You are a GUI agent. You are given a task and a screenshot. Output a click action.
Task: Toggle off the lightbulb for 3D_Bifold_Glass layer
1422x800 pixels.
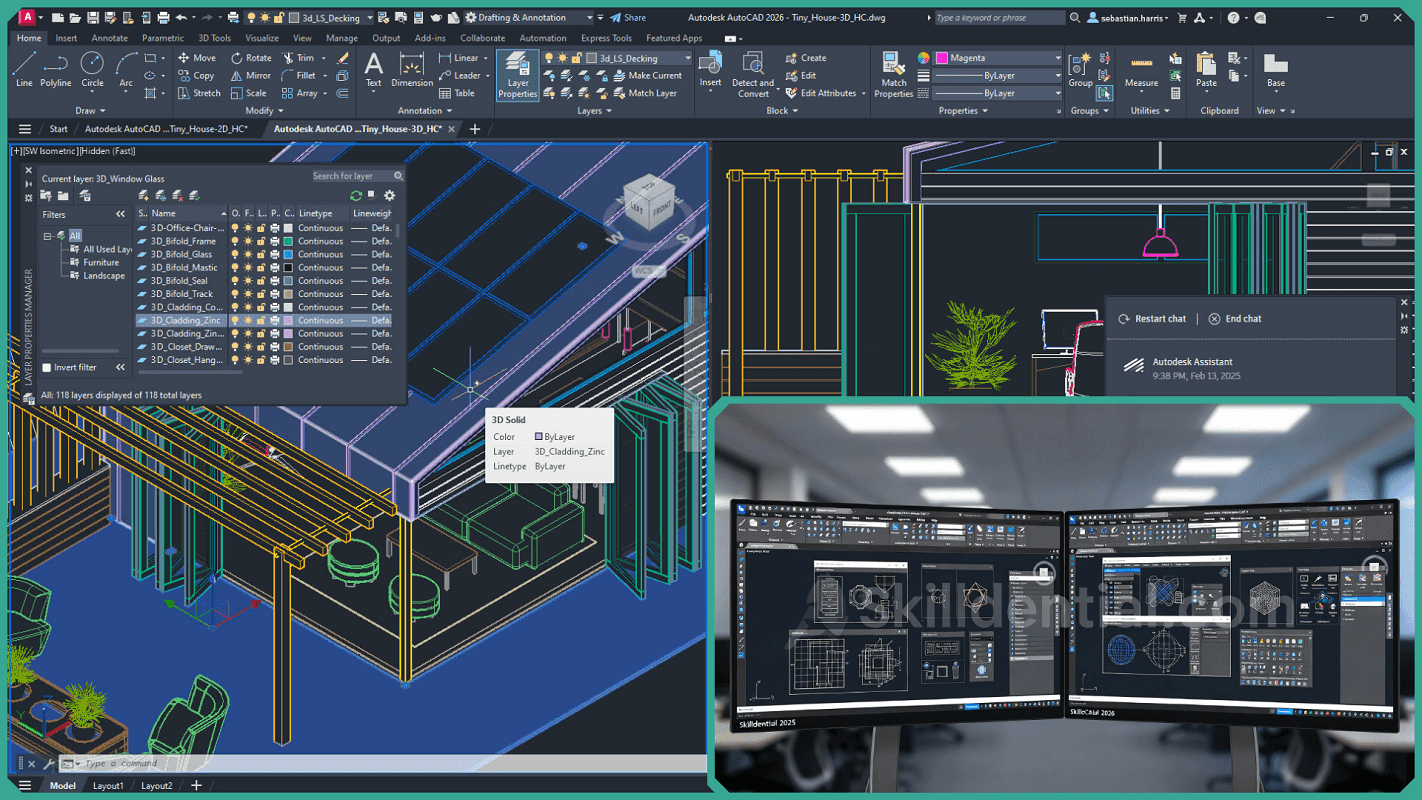[x=235, y=254]
